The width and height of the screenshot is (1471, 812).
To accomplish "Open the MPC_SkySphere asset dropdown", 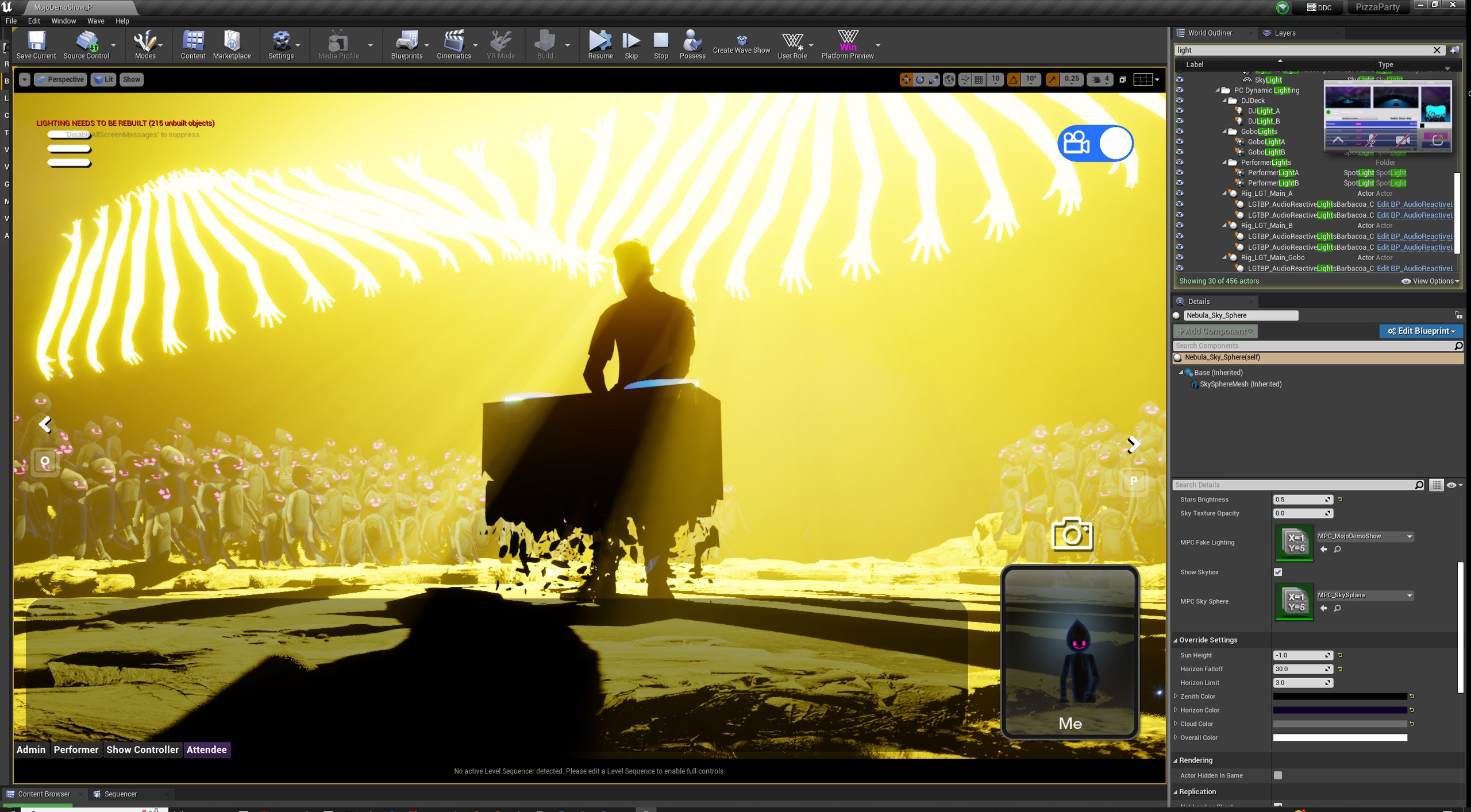I will click(x=1365, y=596).
